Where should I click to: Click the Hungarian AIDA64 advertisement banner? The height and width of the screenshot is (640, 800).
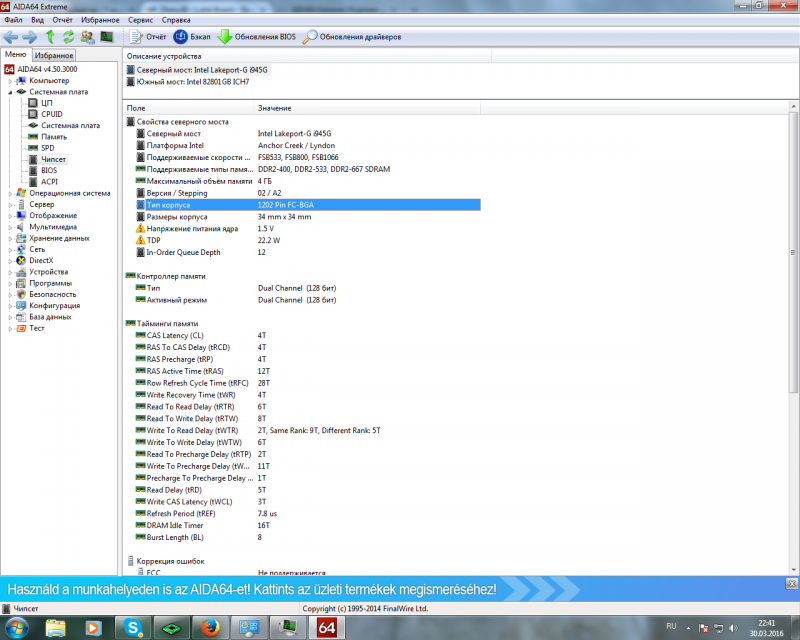pos(400,591)
